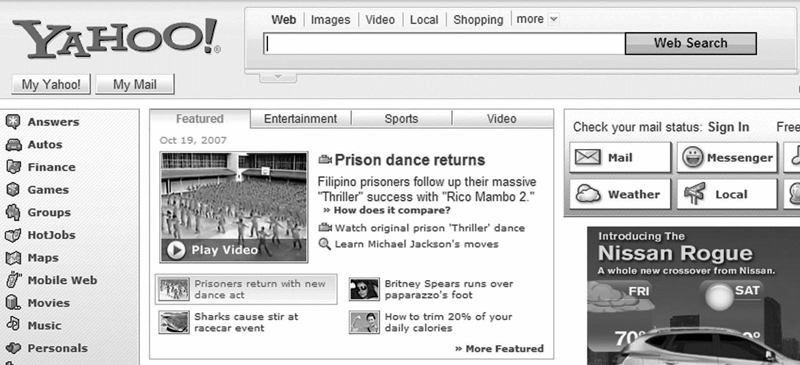800x365 pixels.
Task: Switch to the Sports tab
Action: click(x=402, y=119)
